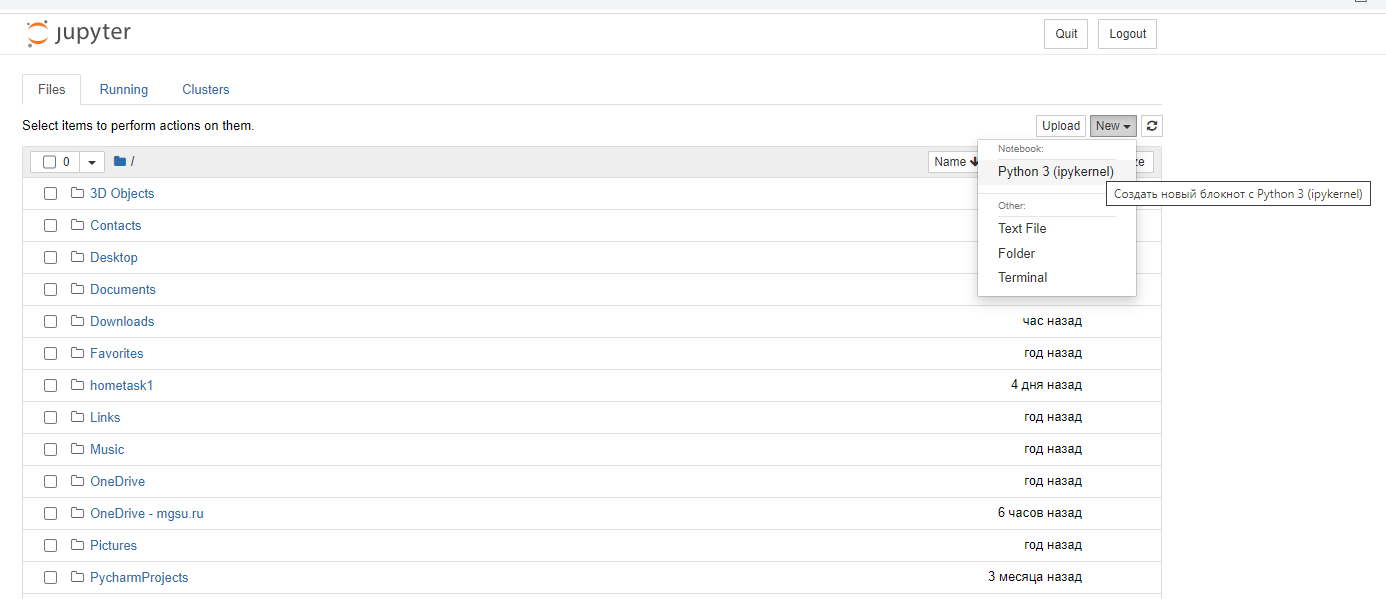The width and height of the screenshot is (1386, 599).
Task: Click the root folder icon in breadcrumb
Action: (120, 161)
